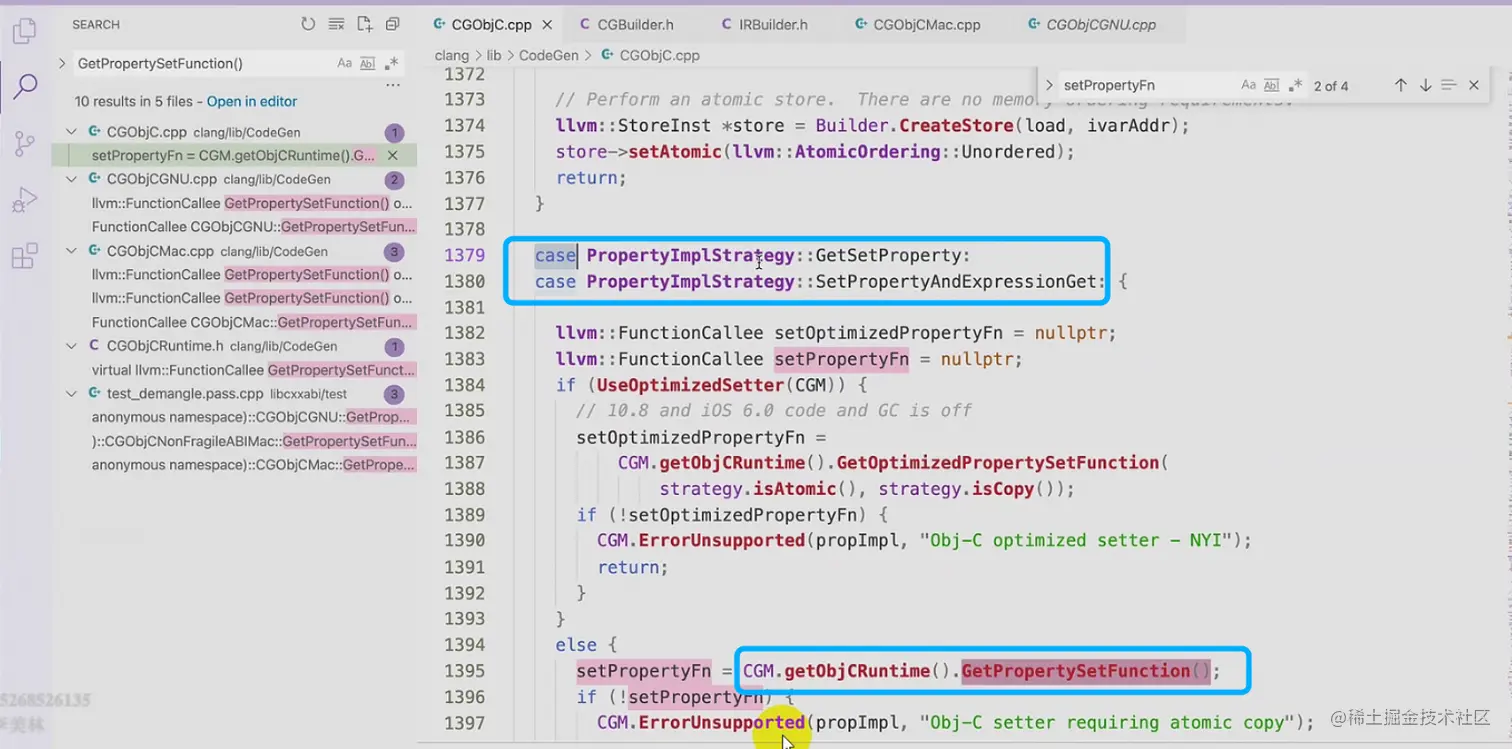
Task: Refresh the search results
Action: click(x=308, y=24)
